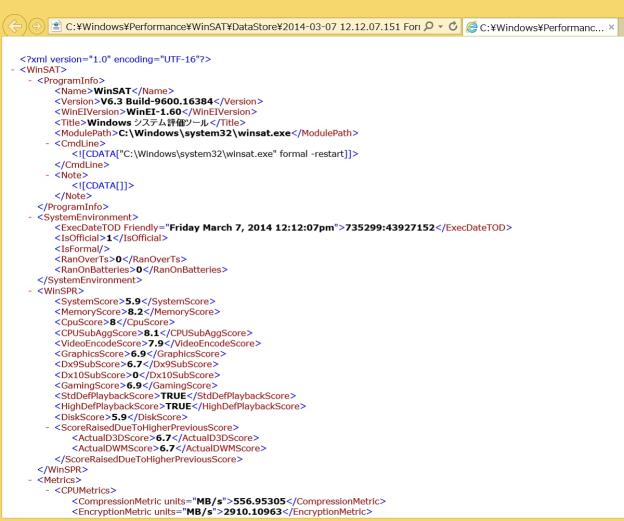
Task: Click the Dx9SubScore value 6.7
Action: point(135,364)
